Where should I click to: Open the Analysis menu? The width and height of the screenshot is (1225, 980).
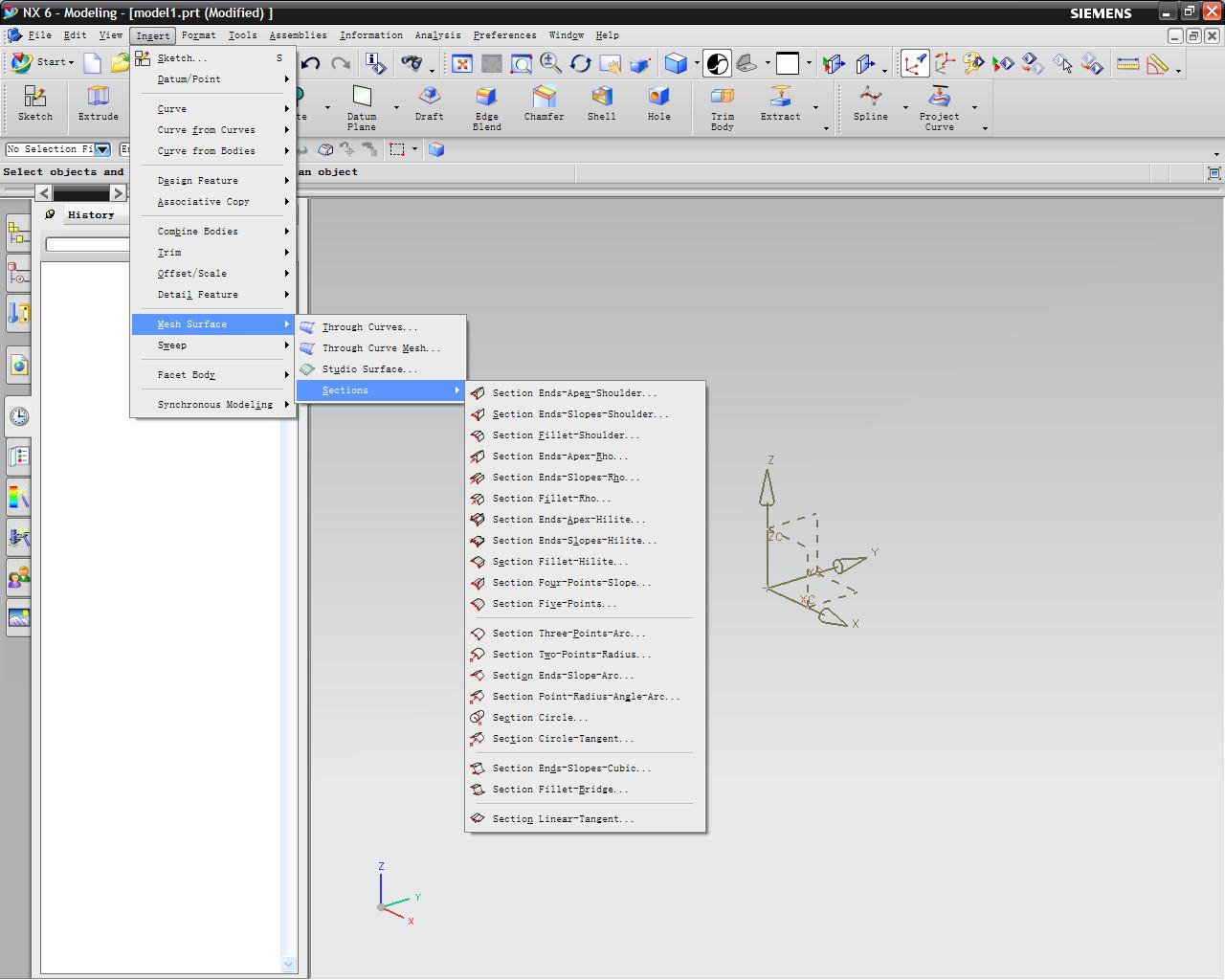tap(437, 35)
